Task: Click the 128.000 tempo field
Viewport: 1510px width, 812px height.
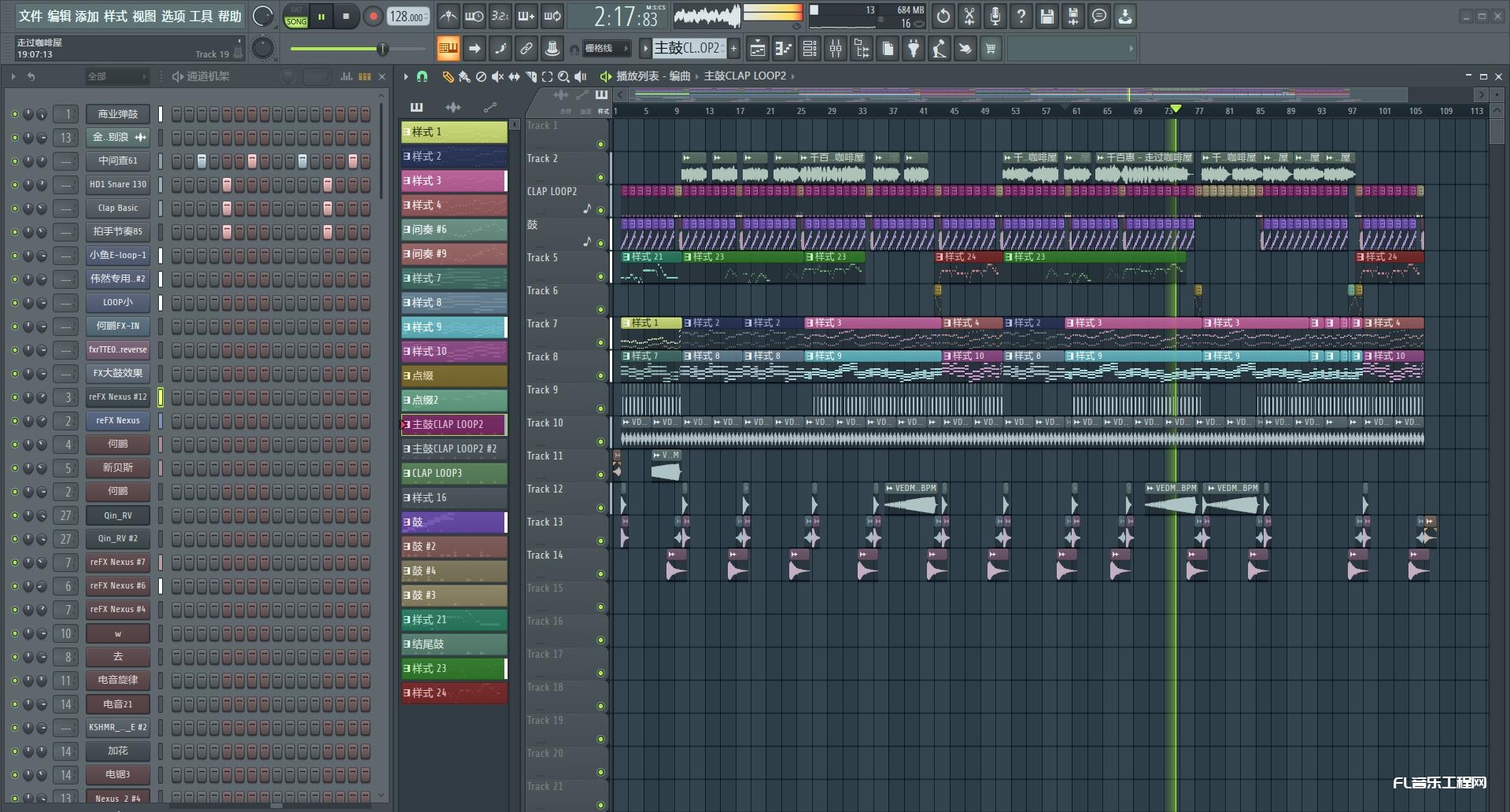Action: [407, 17]
